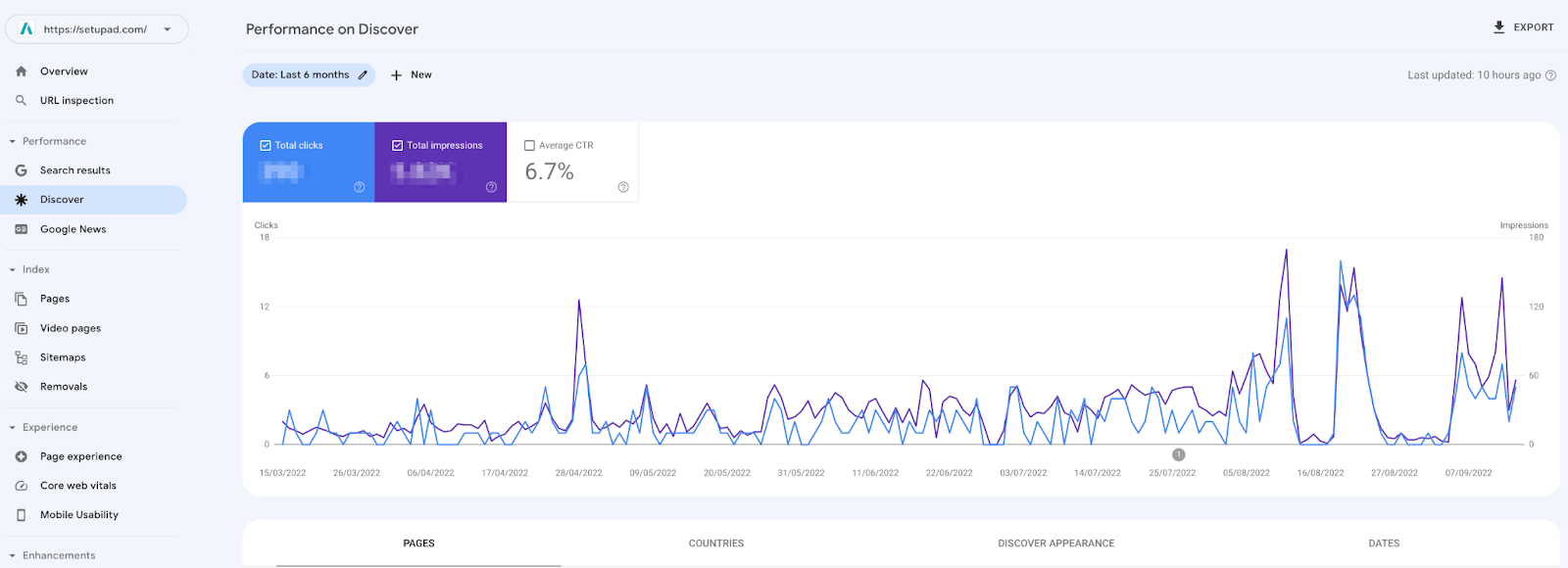Click the Google News sidebar icon

pyautogui.click(x=22, y=229)
